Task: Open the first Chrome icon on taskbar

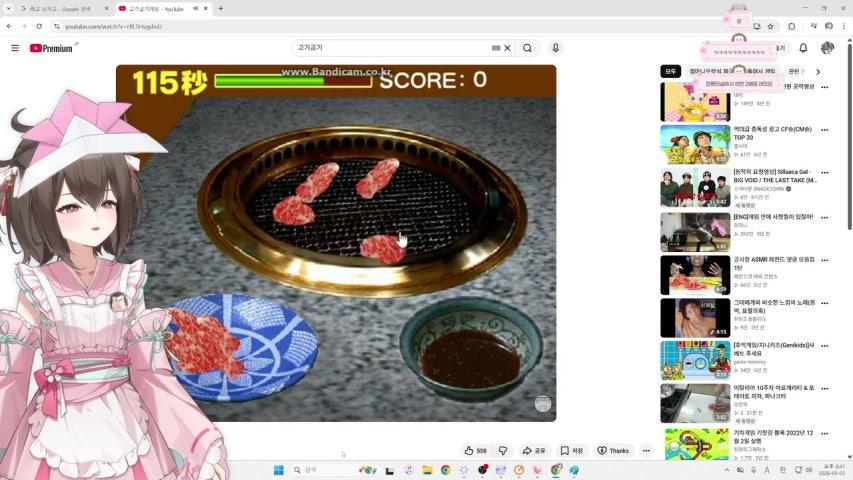Action: click(x=446, y=470)
